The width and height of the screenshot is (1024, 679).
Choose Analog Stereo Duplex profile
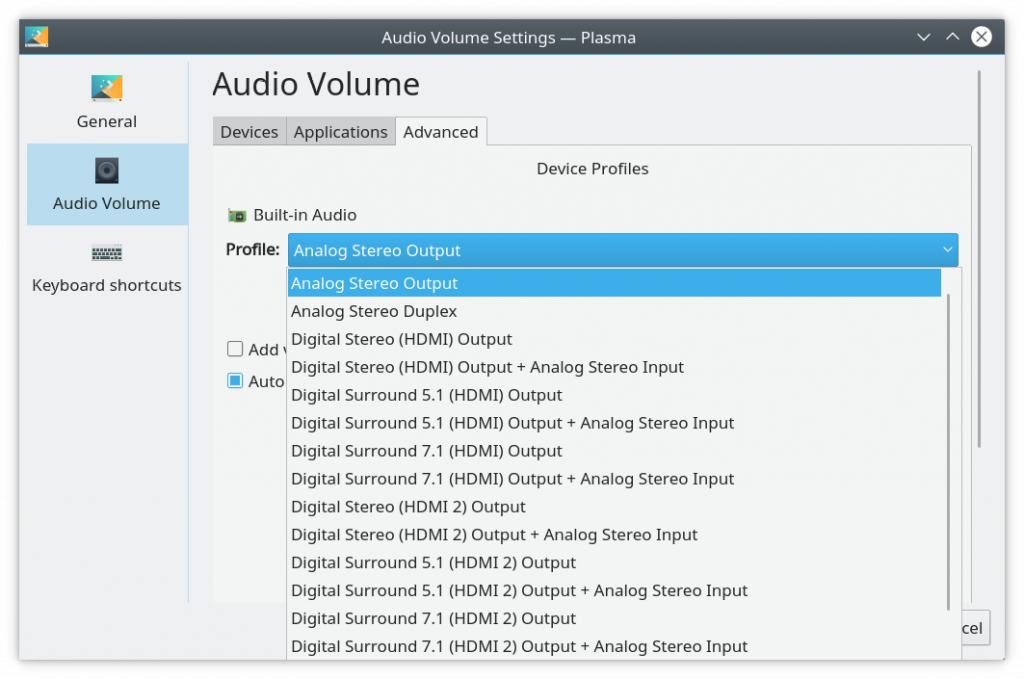click(374, 311)
